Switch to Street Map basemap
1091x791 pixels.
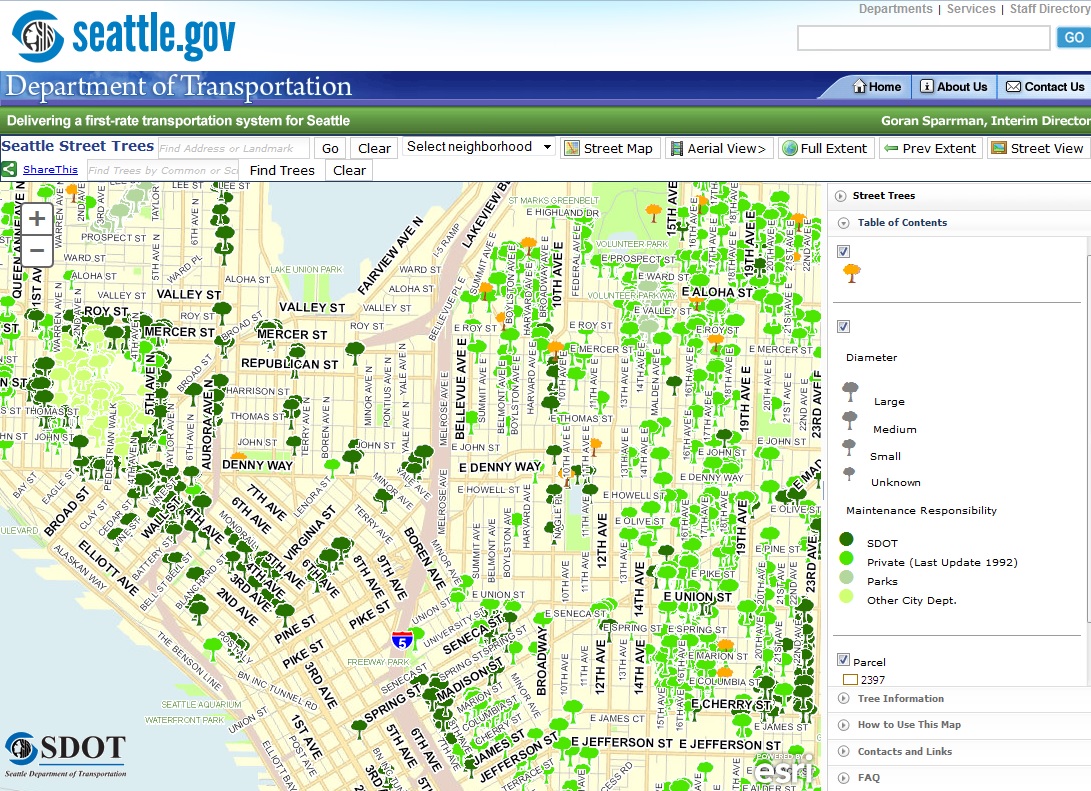click(609, 147)
